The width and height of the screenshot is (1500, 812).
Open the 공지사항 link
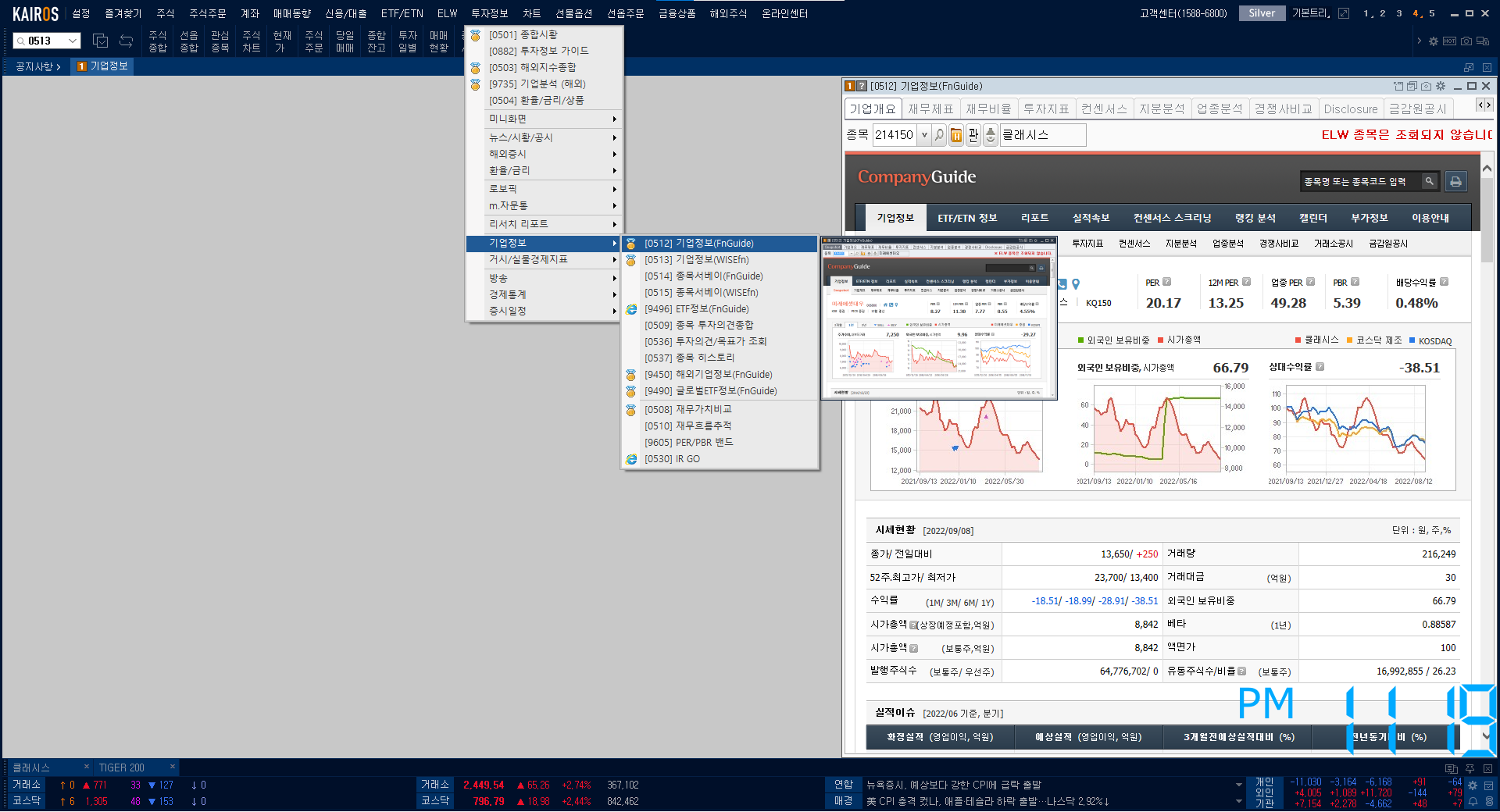(x=38, y=67)
